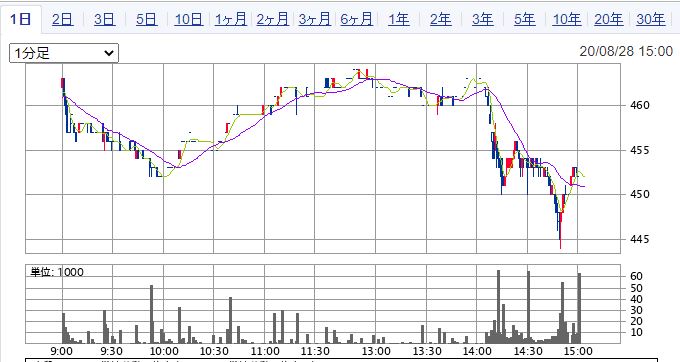Click the 13:30 time axis label

point(427,351)
